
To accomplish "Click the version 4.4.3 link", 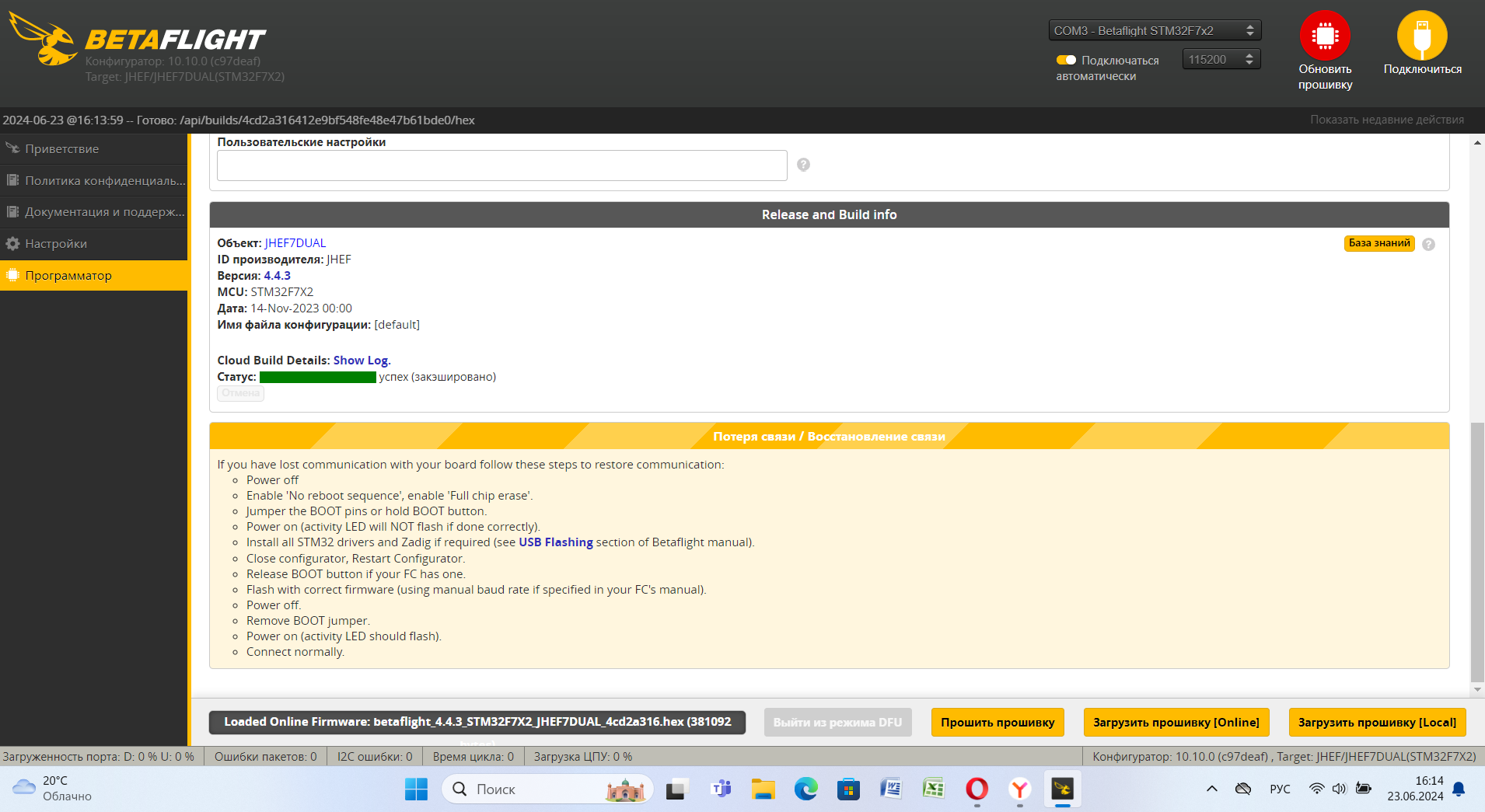I will [277, 276].
